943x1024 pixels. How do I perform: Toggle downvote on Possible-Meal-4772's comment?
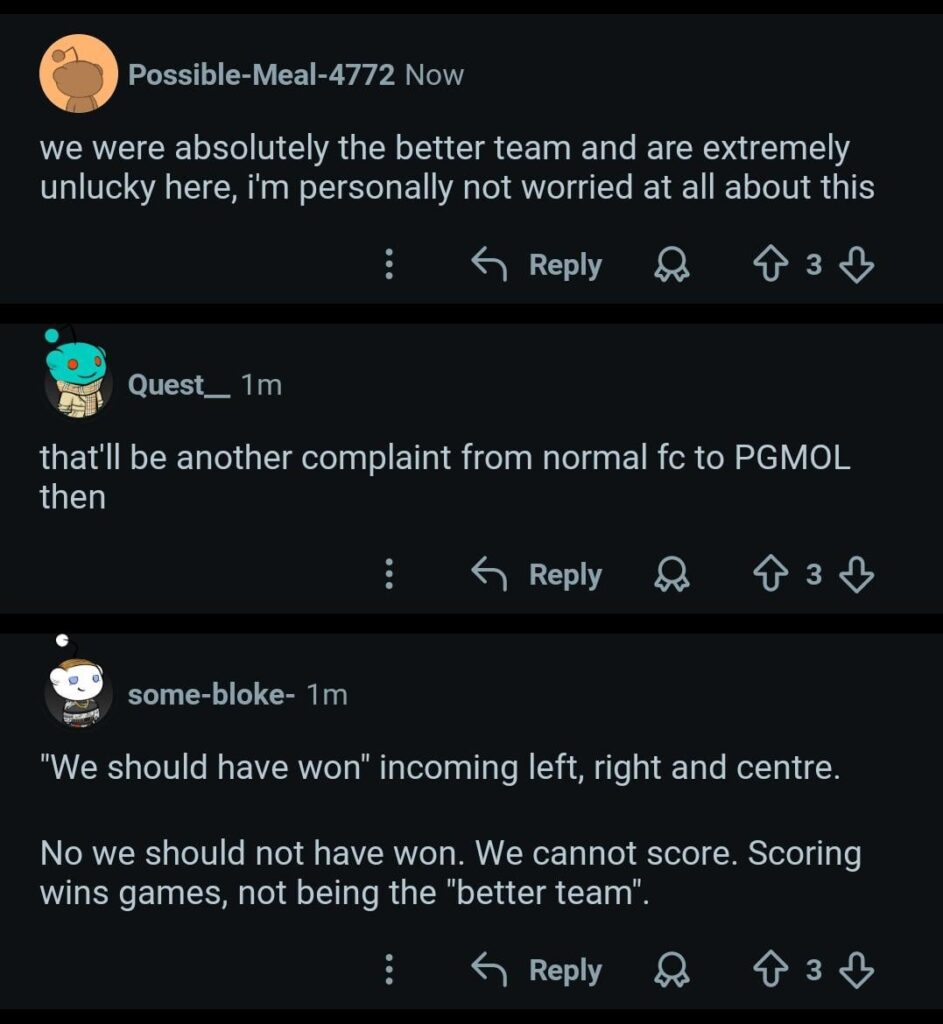(855, 264)
